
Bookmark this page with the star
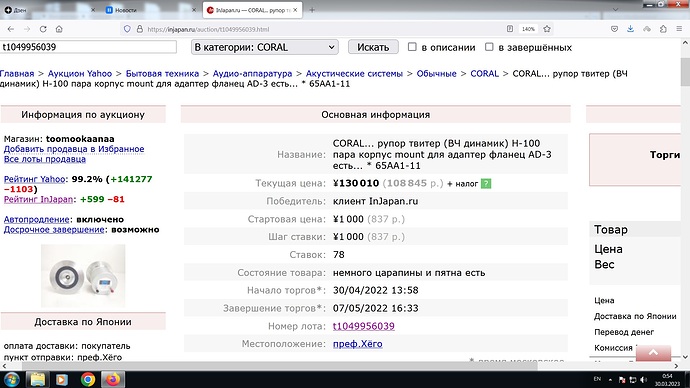547,29
